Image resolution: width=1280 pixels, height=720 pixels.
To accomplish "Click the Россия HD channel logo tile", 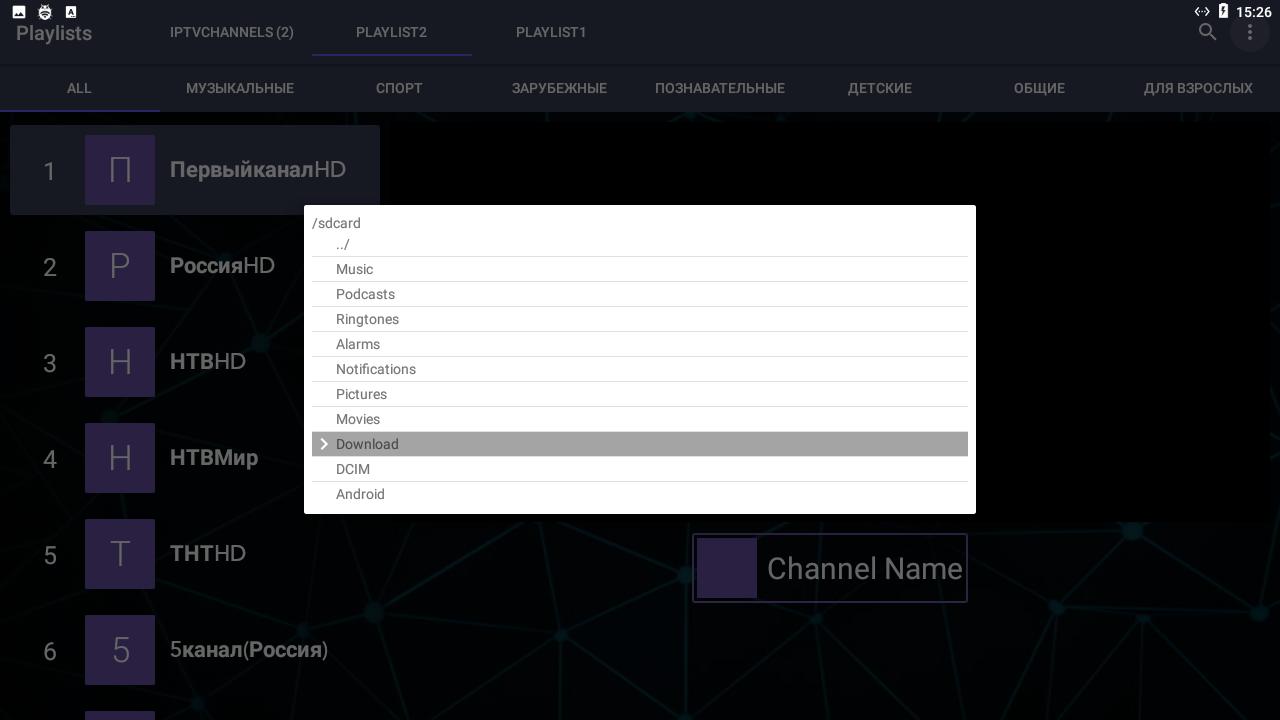I will coord(120,266).
